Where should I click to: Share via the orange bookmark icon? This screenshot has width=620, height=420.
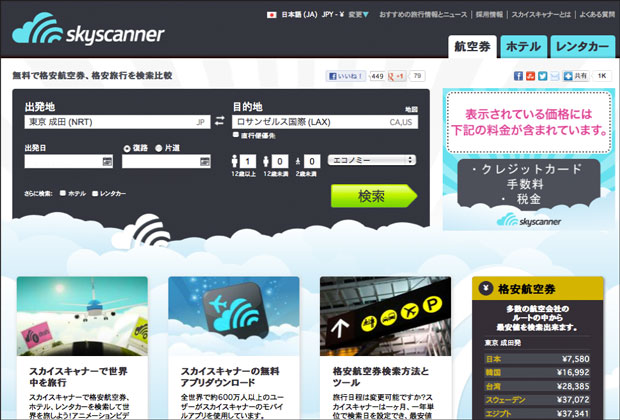coord(530,76)
